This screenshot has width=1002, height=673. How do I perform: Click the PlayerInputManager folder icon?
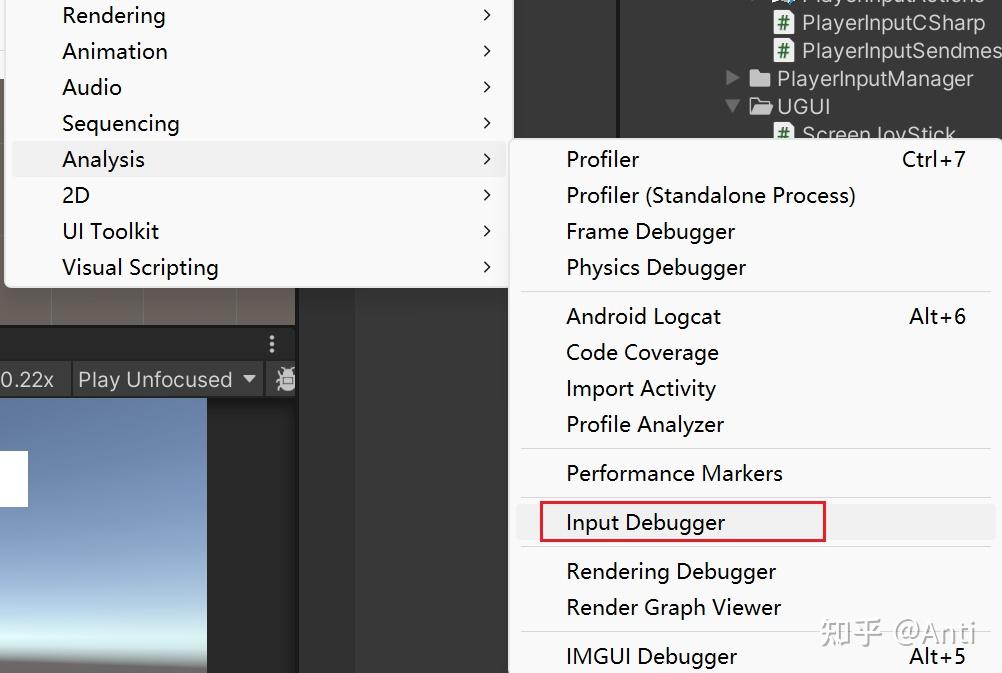tap(758, 78)
